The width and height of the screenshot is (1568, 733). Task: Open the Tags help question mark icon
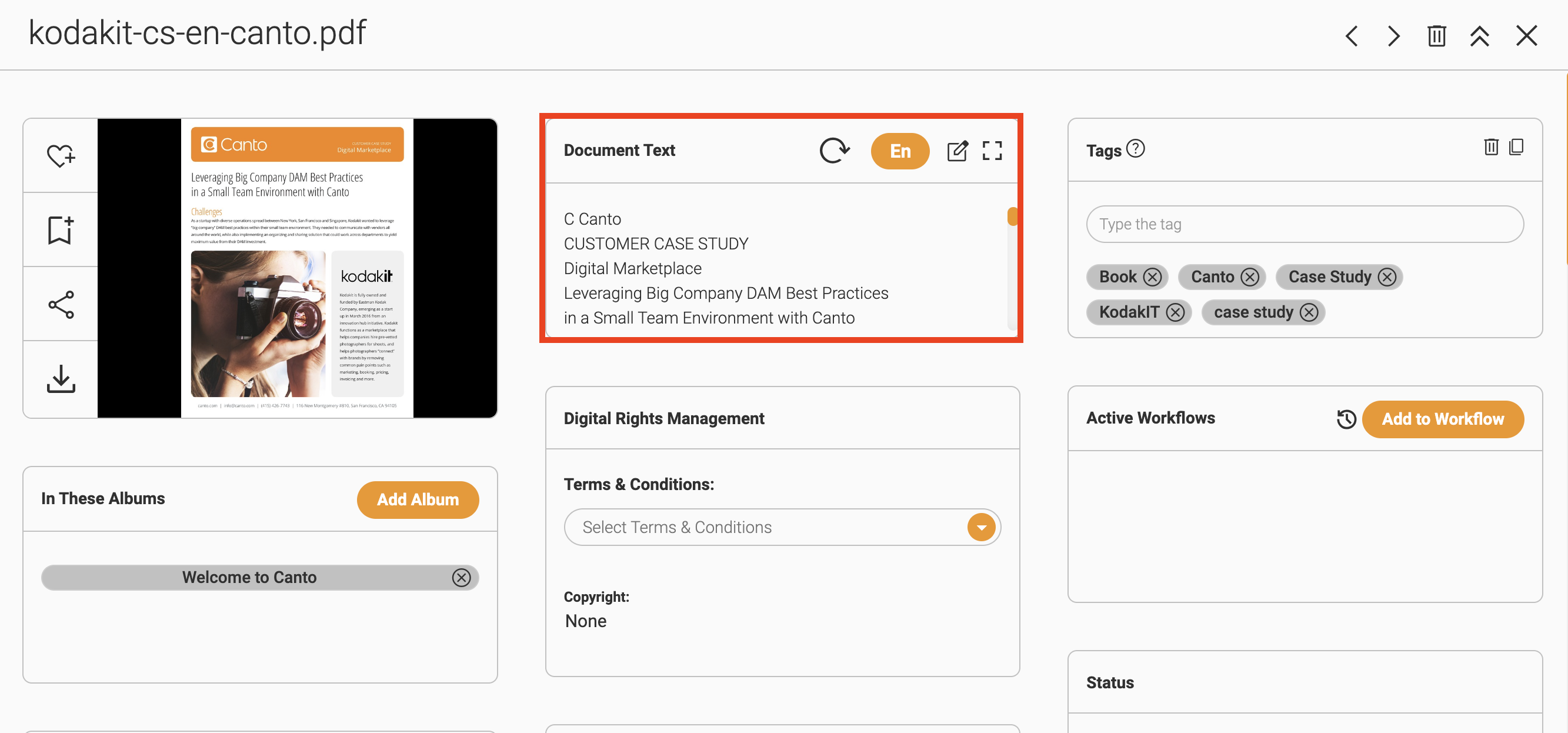point(1135,149)
